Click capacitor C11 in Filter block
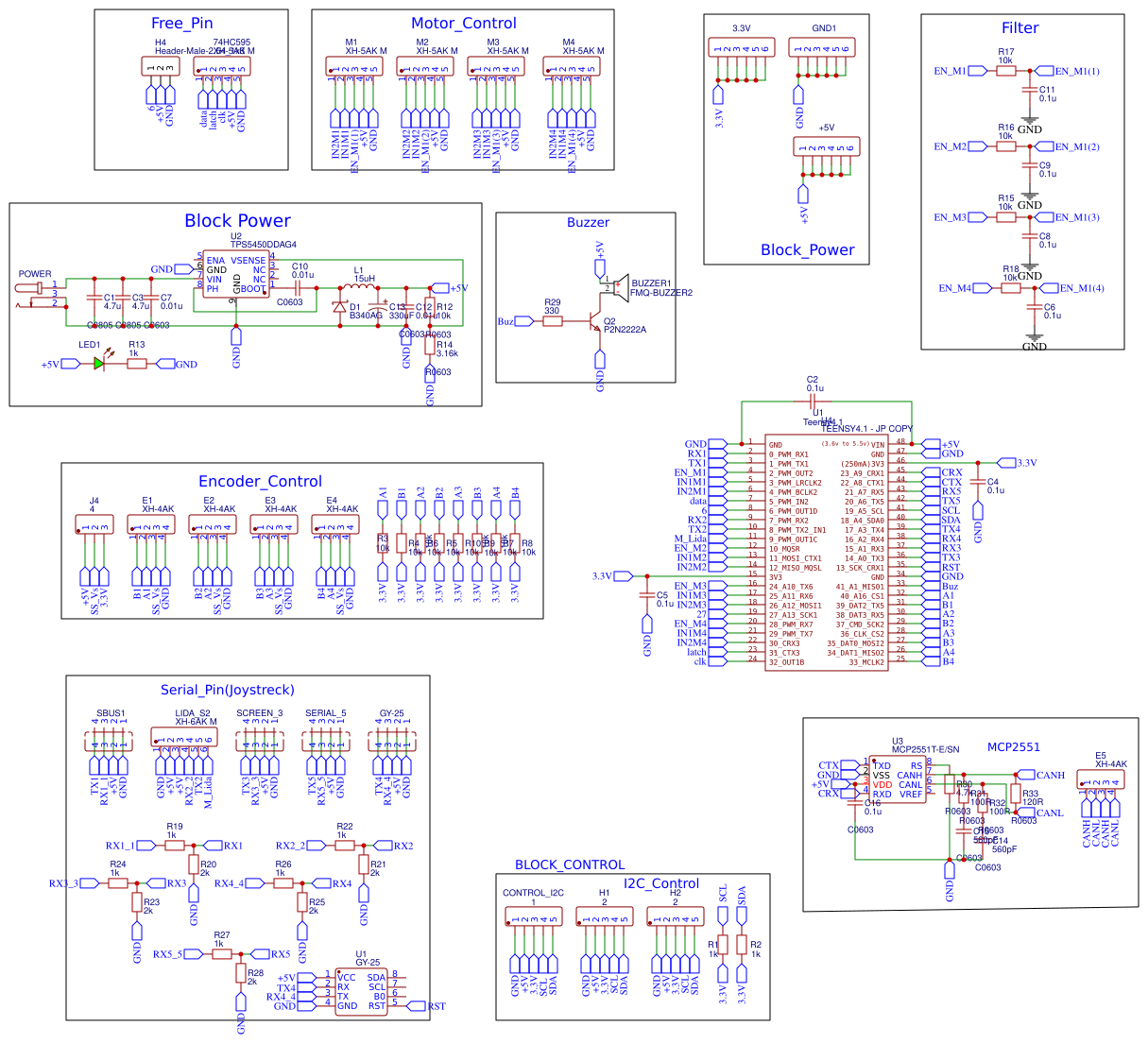 (1030, 91)
